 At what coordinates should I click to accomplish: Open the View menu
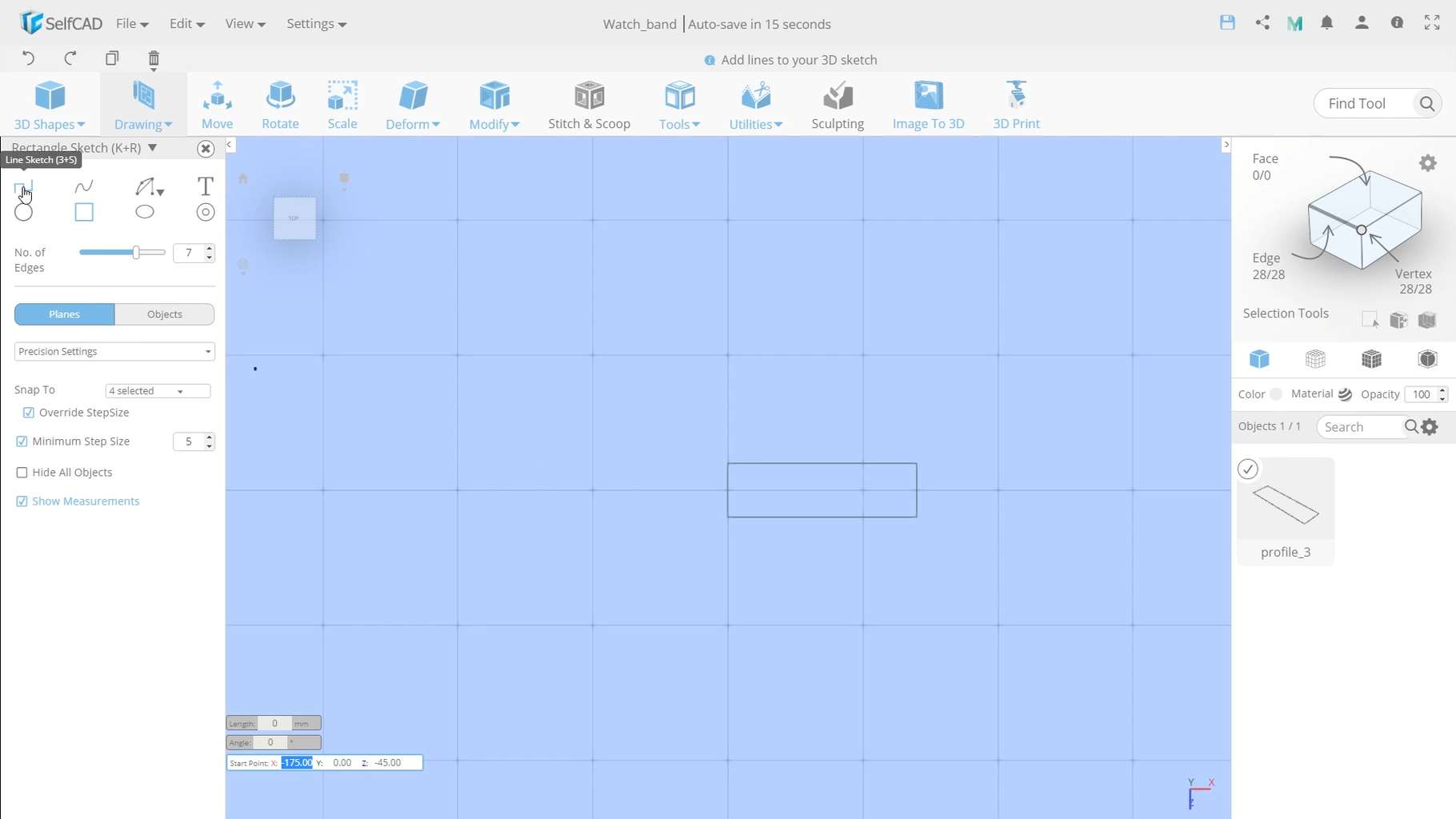click(x=245, y=24)
